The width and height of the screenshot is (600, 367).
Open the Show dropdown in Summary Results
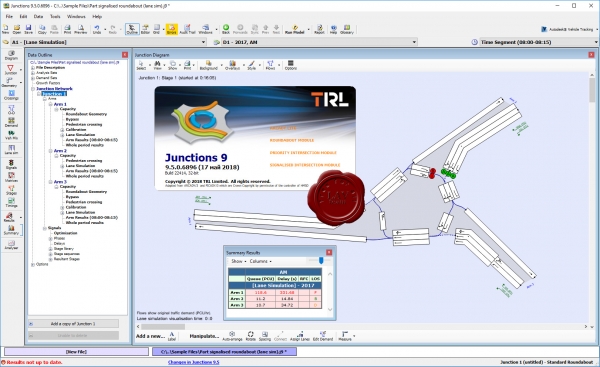click(x=238, y=261)
